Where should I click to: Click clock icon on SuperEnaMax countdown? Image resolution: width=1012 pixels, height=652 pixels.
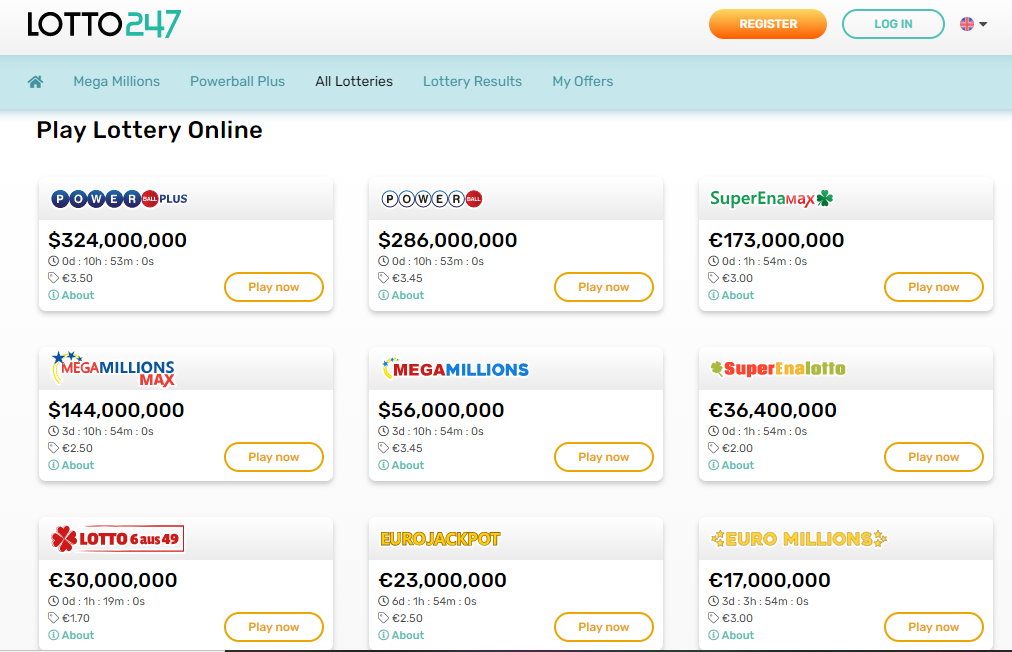pos(713,261)
